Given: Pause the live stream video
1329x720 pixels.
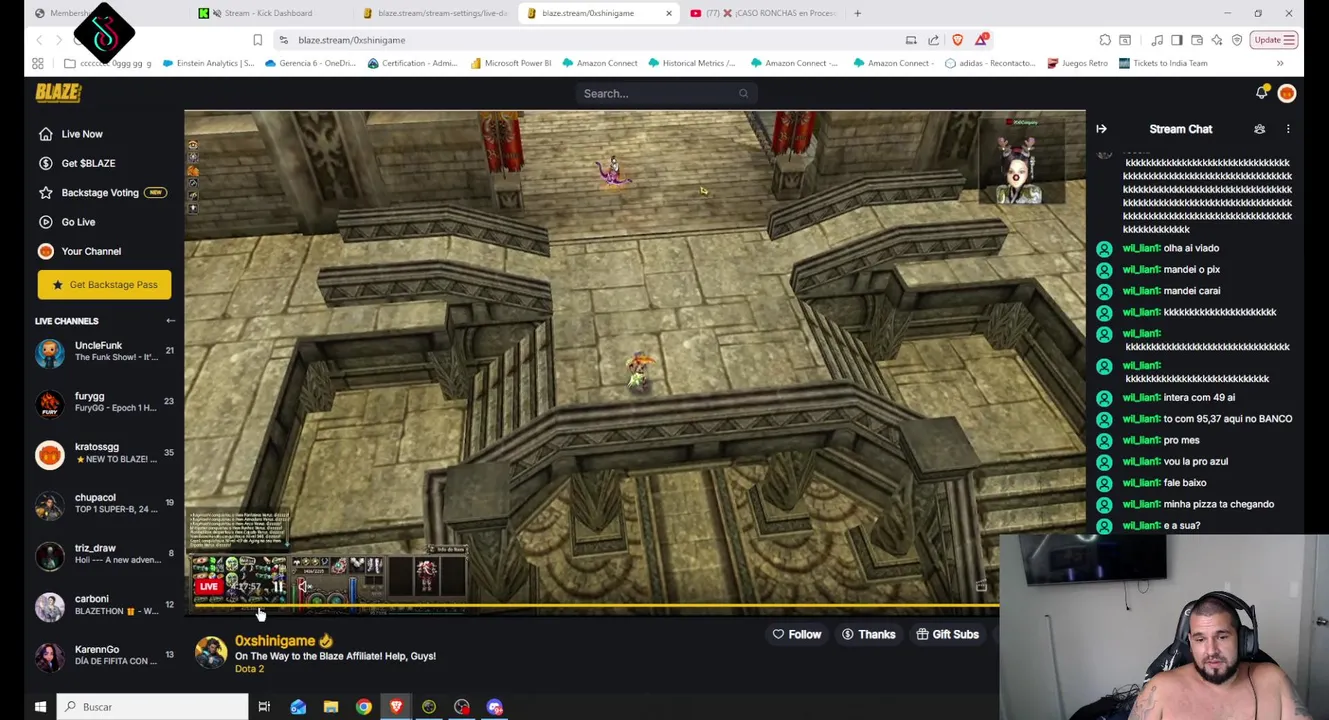Looking at the screenshot, I should [x=278, y=587].
